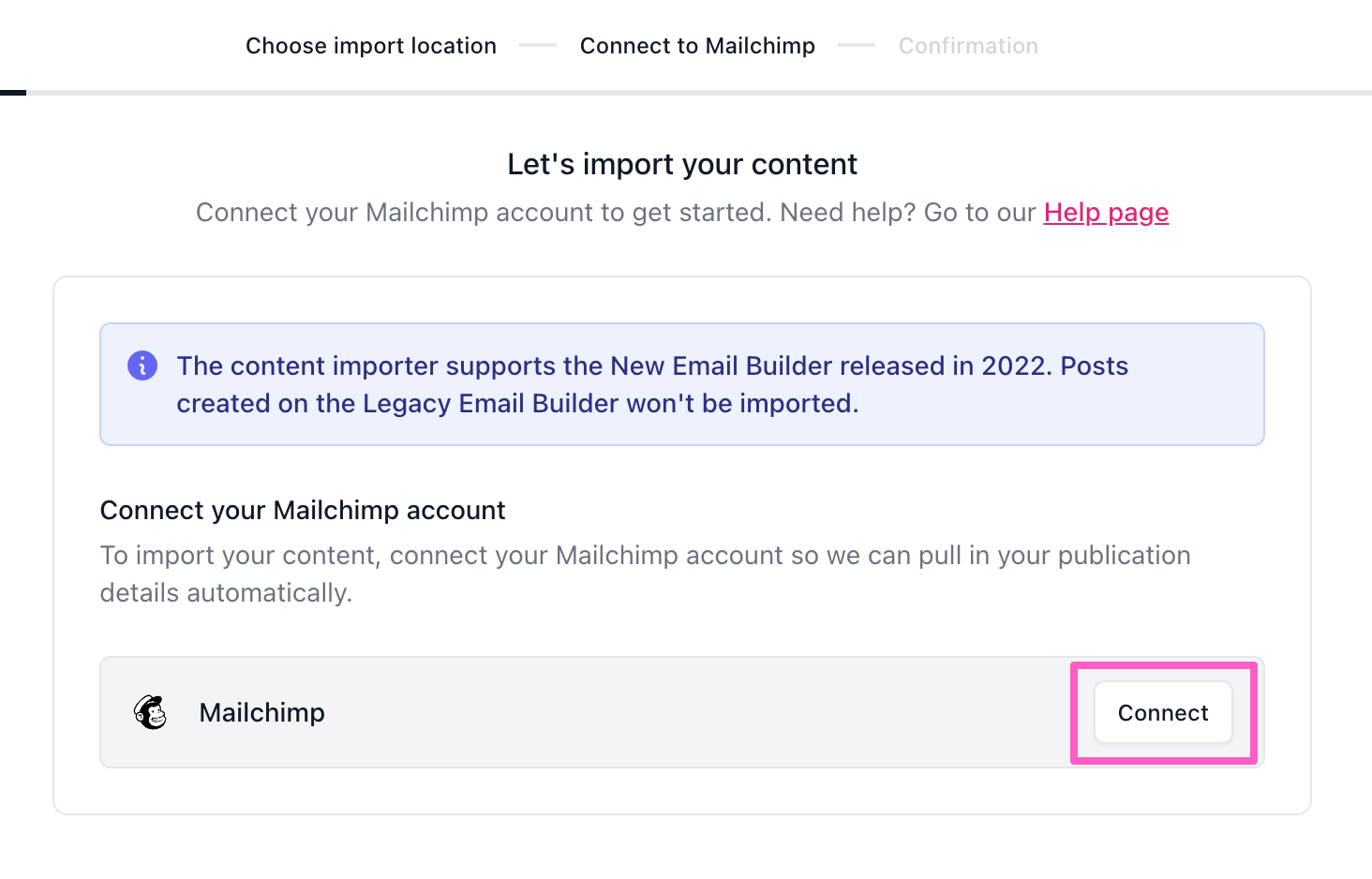
Task: Click the blue info circle icon
Action: tap(142, 365)
